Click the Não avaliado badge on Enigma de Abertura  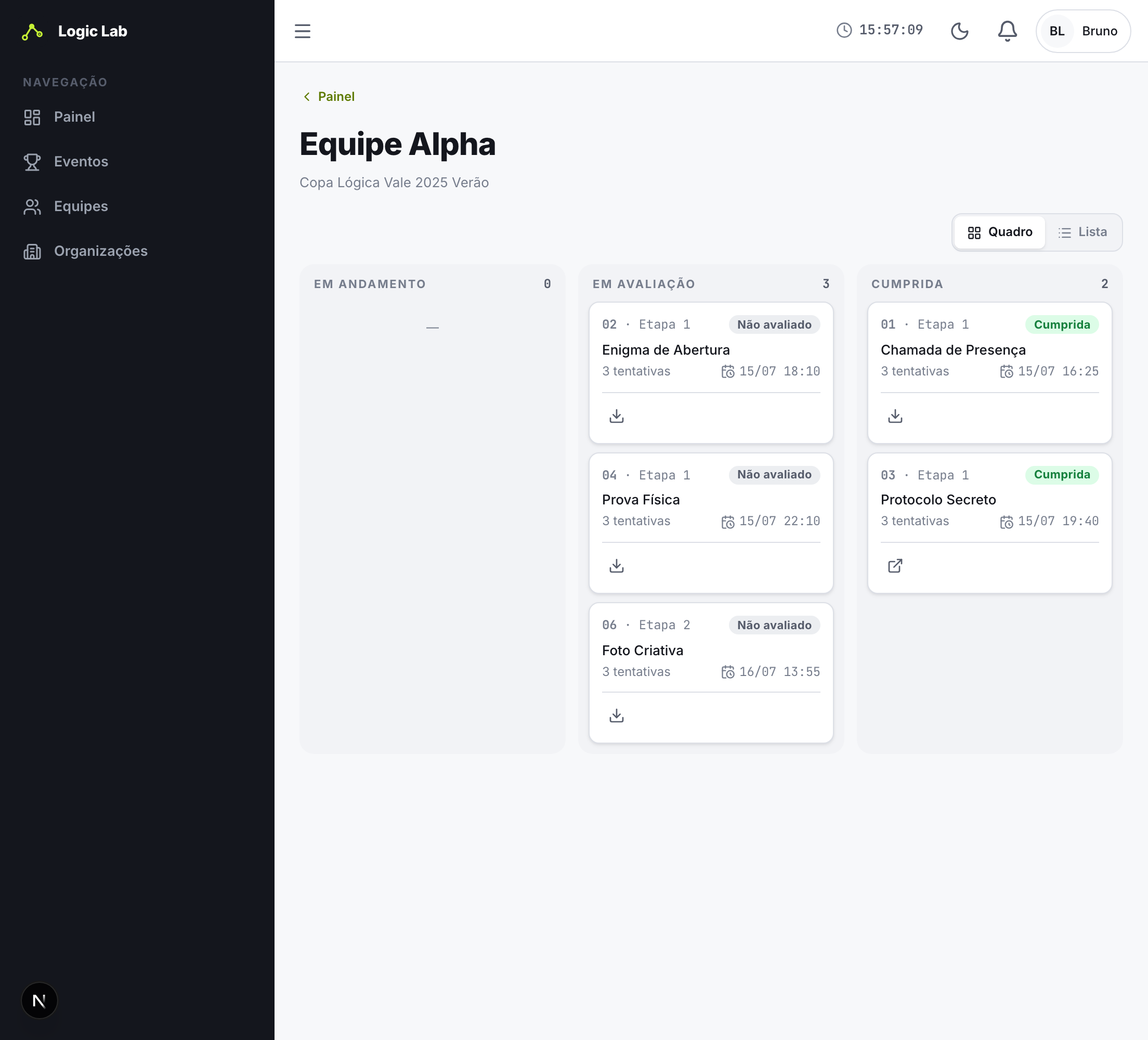coord(774,324)
